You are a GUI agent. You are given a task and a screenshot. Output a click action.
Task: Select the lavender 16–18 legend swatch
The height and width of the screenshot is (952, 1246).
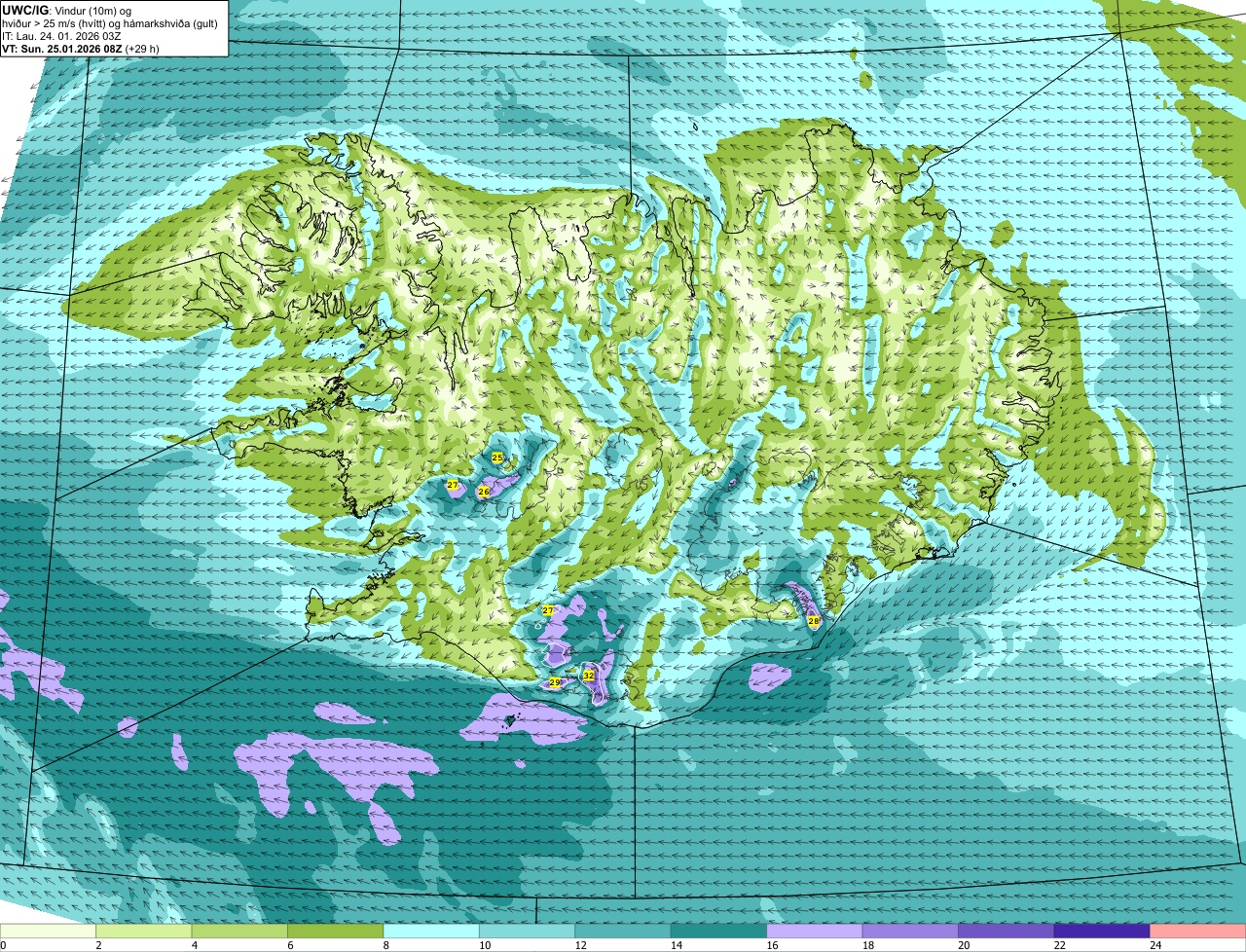pyautogui.click(x=815, y=931)
